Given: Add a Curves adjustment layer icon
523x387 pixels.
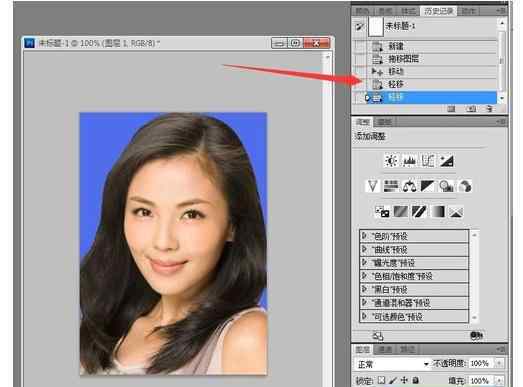Looking at the screenshot, I should [x=428, y=161].
